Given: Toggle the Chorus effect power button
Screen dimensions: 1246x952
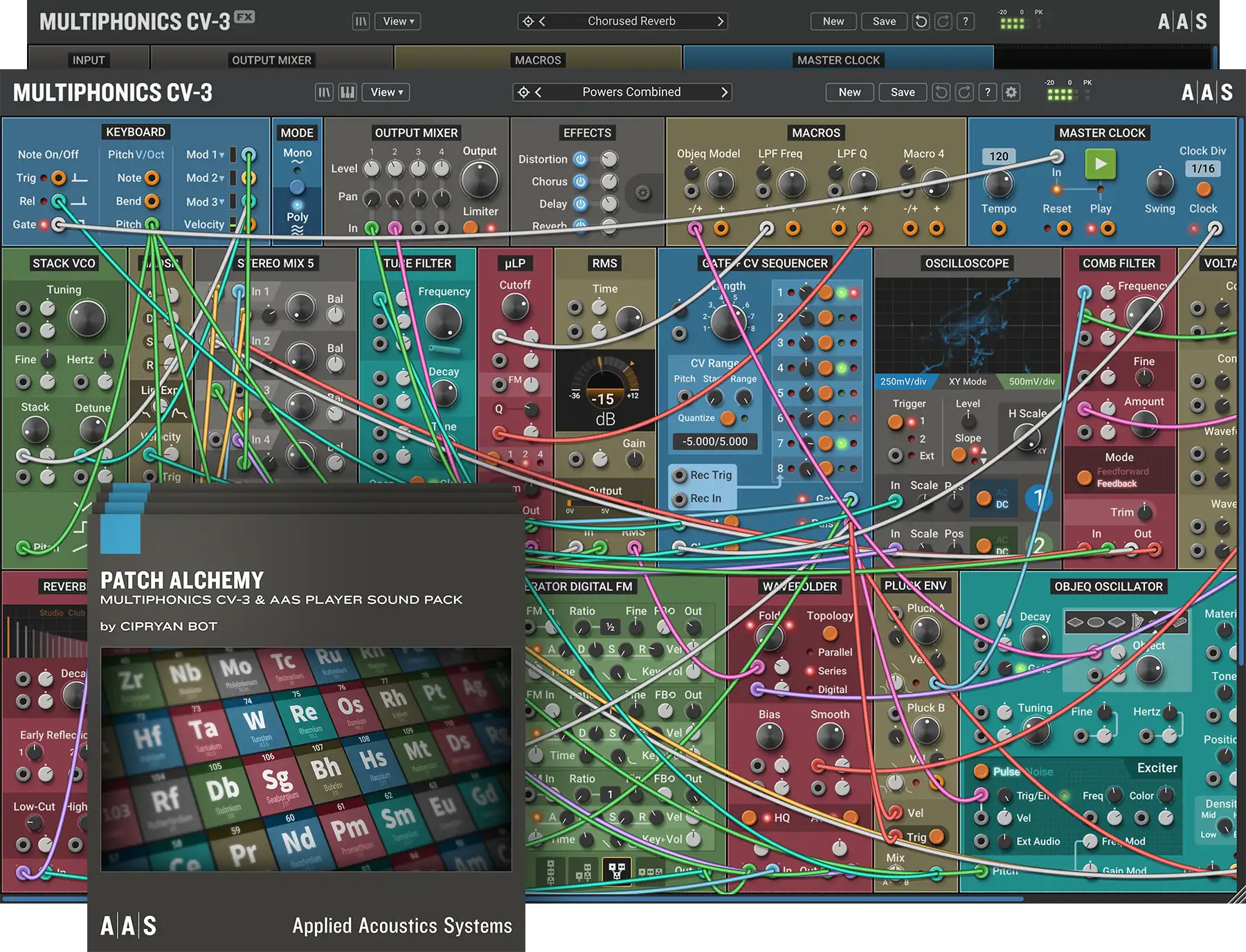Looking at the screenshot, I should click(581, 181).
